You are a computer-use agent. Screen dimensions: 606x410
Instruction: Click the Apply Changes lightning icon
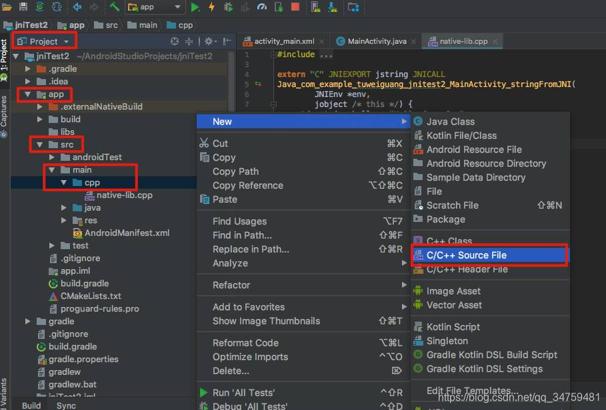pyautogui.click(x=211, y=7)
